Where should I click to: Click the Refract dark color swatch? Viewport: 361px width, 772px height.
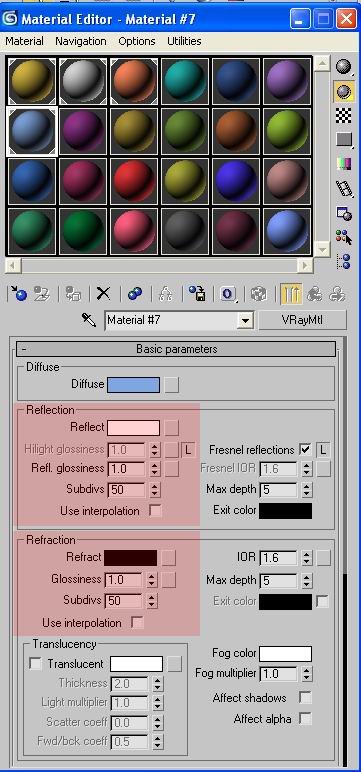[x=131, y=558]
